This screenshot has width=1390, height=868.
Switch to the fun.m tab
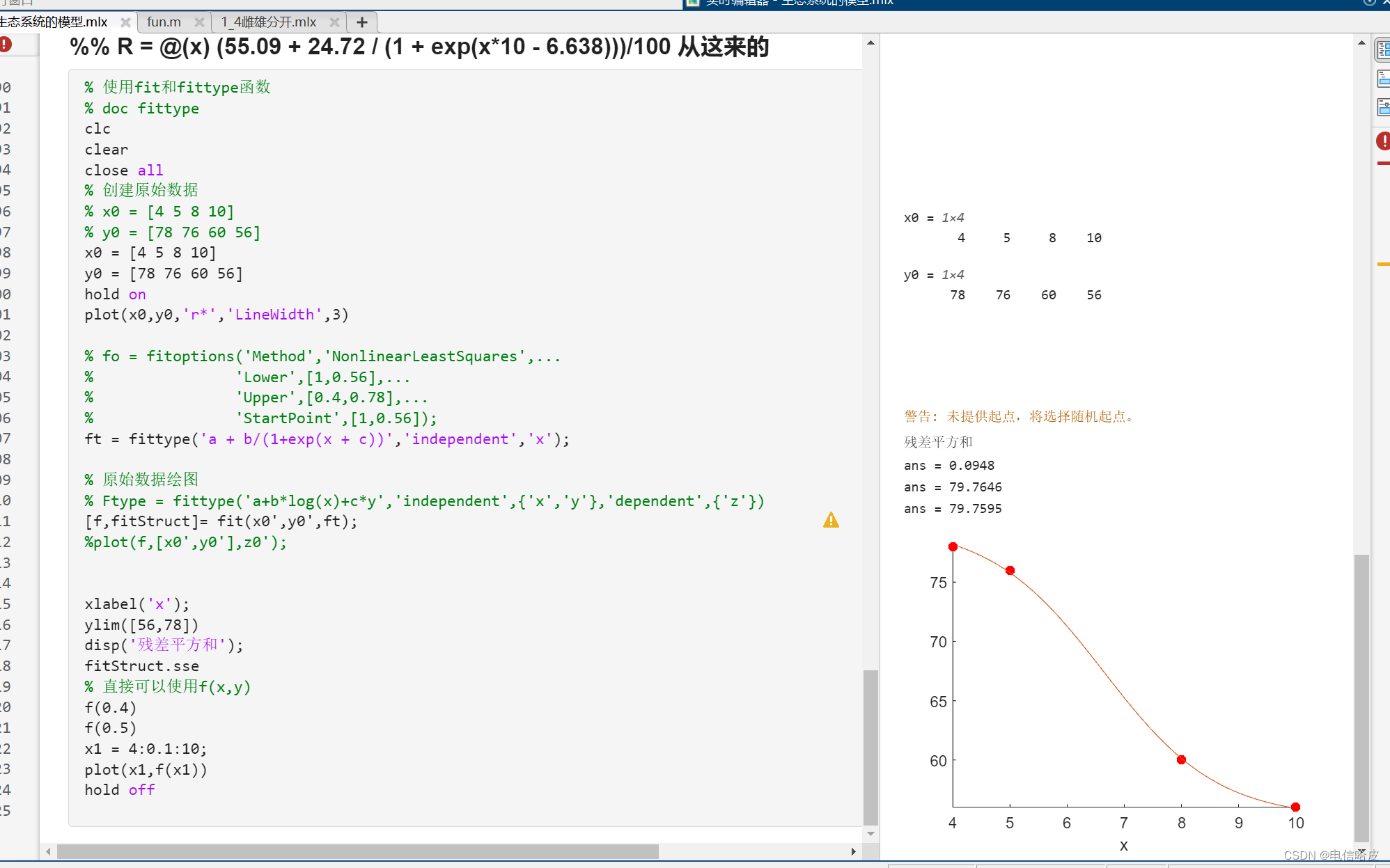164,22
